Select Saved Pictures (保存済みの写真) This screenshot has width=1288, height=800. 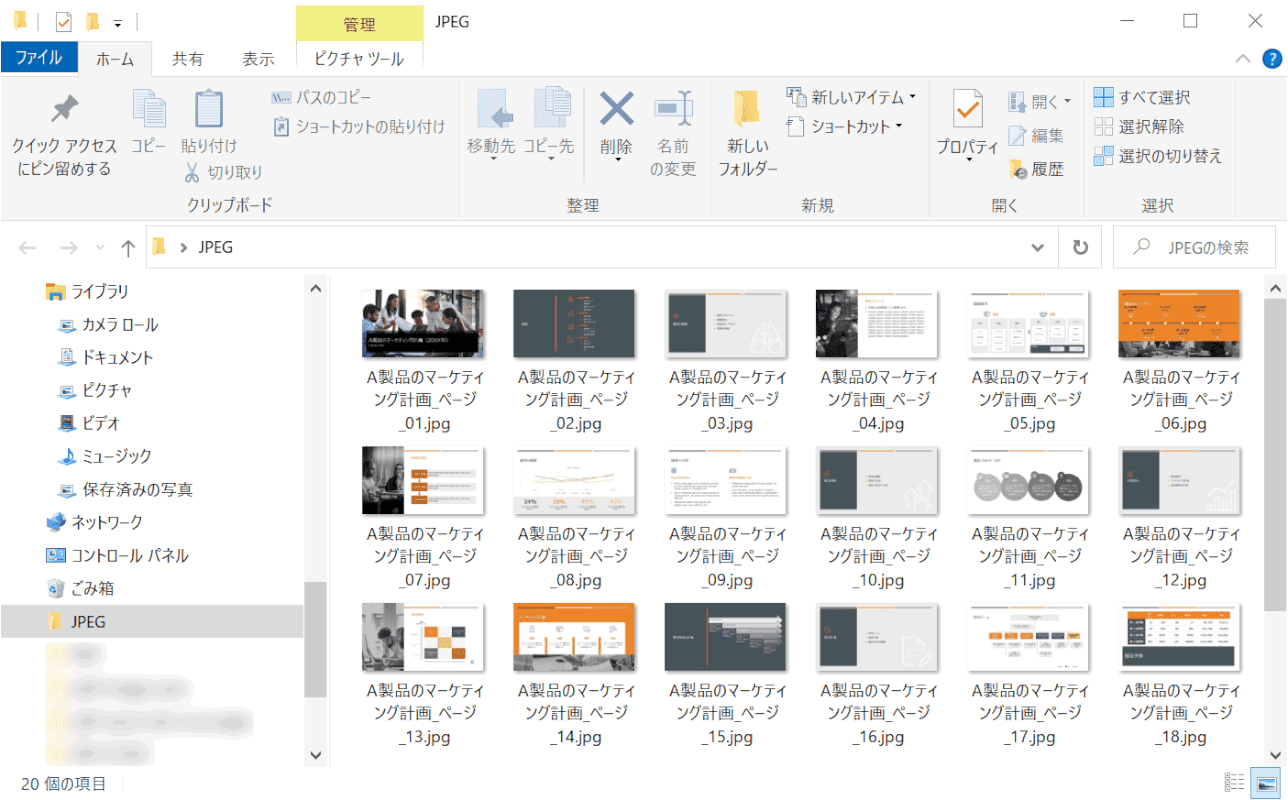124,490
